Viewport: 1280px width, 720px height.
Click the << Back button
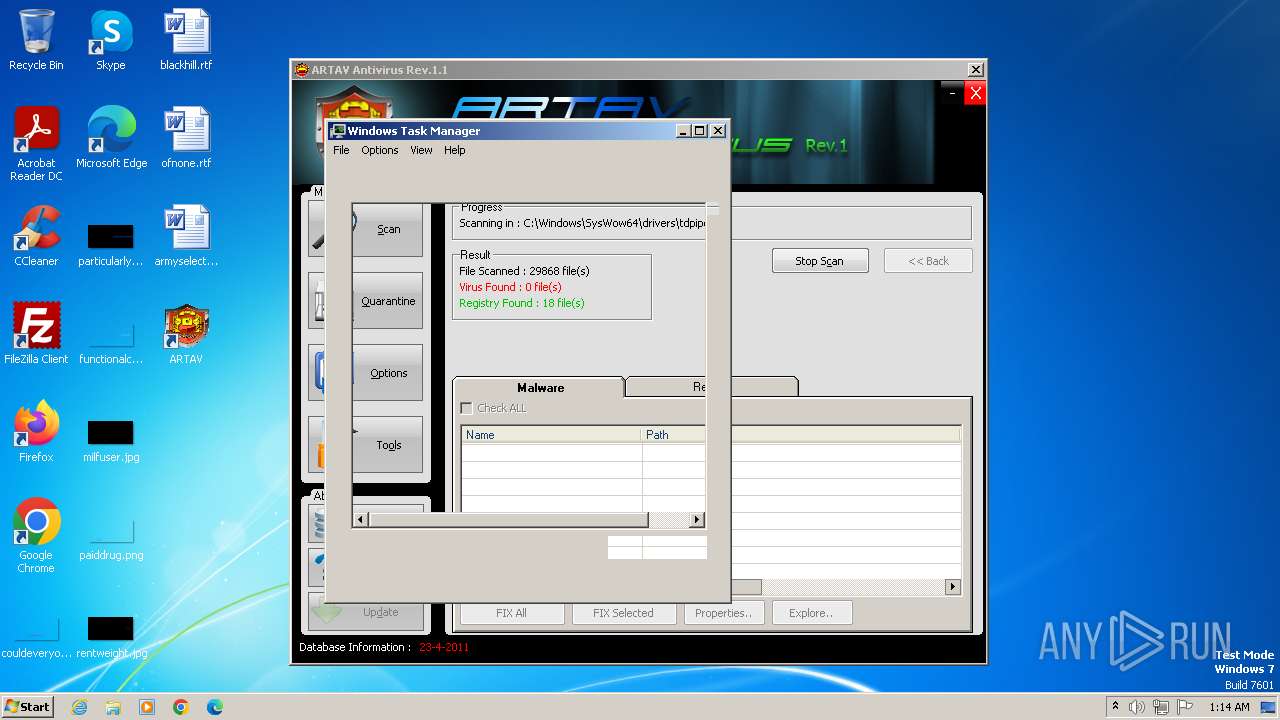click(928, 261)
